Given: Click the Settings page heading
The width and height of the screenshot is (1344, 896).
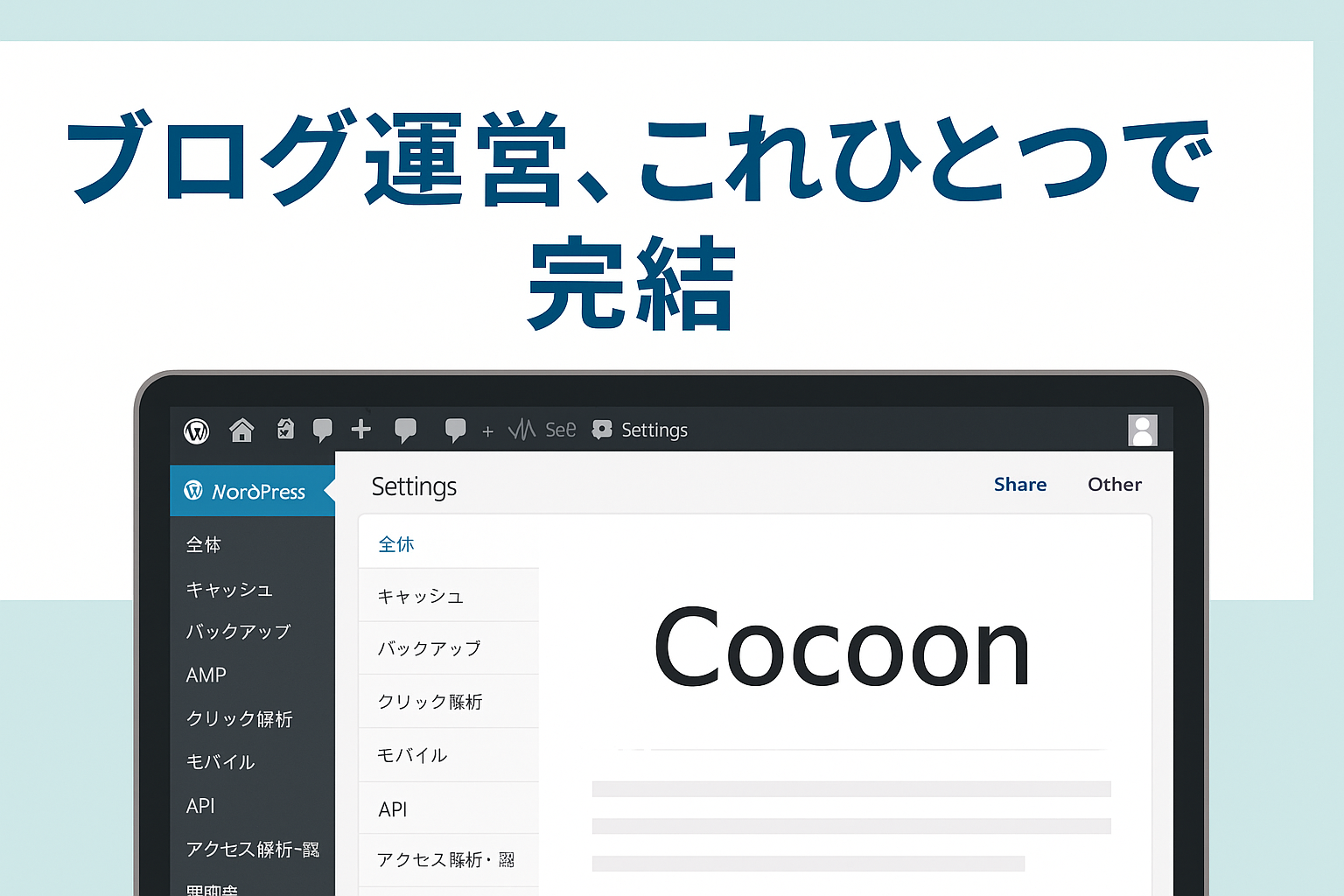Looking at the screenshot, I should tap(414, 486).
